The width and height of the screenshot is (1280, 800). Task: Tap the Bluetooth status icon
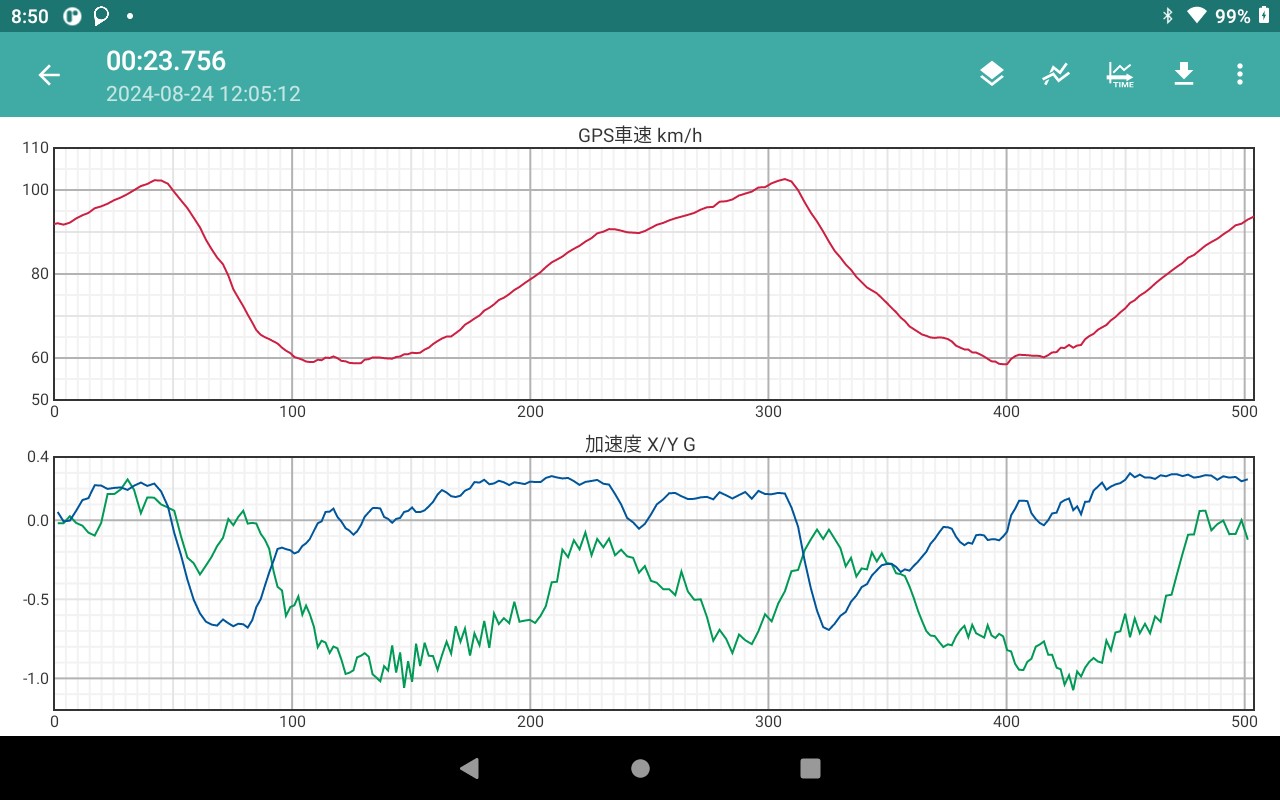click(x=1167, y=16)
